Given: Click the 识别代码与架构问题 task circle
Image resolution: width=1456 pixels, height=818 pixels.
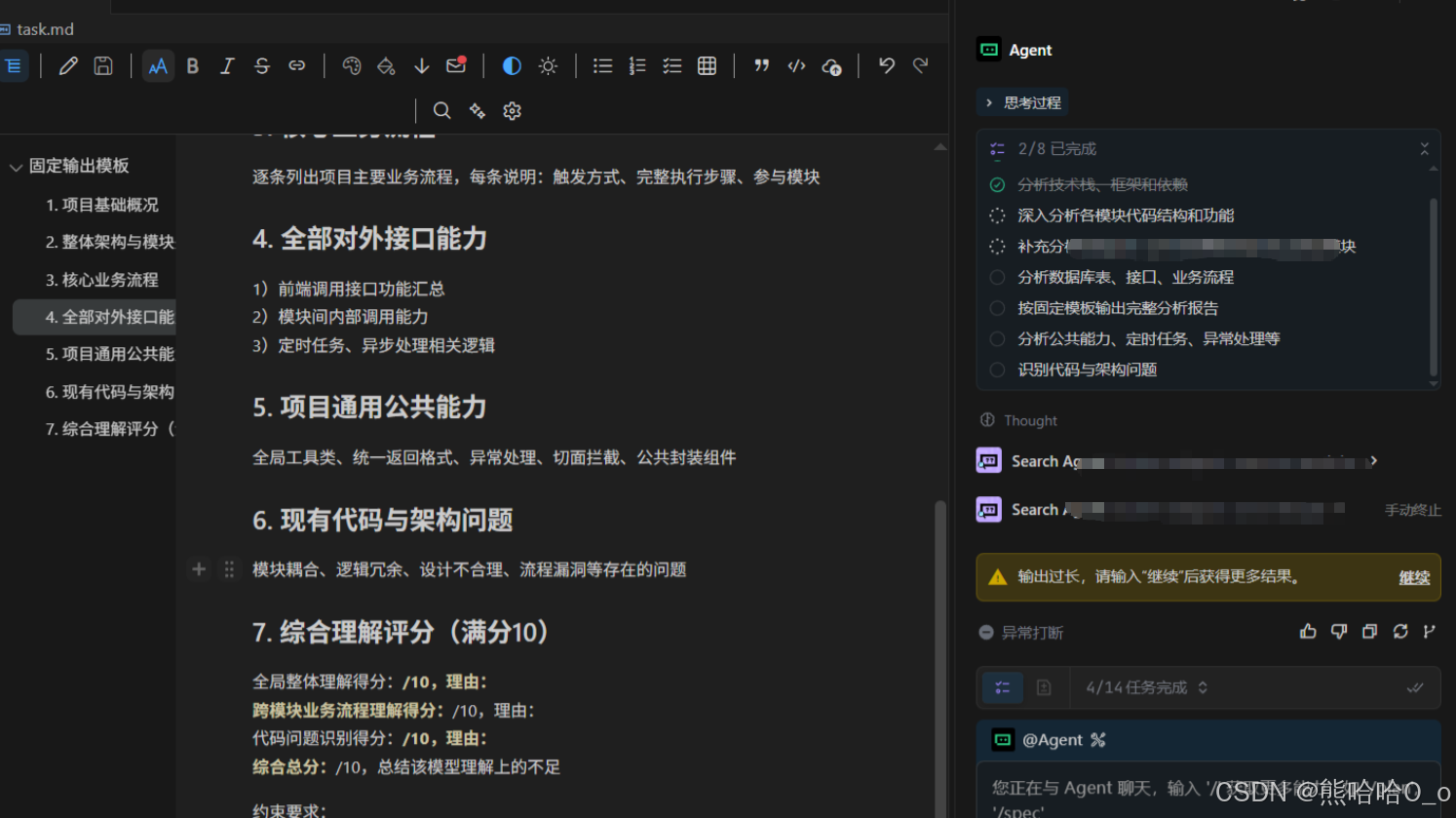Looking at the screenshot, I should pos(997,370).
